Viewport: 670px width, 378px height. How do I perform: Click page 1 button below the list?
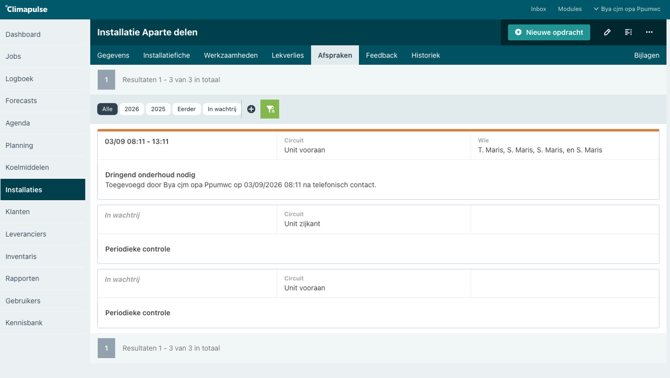106,348
